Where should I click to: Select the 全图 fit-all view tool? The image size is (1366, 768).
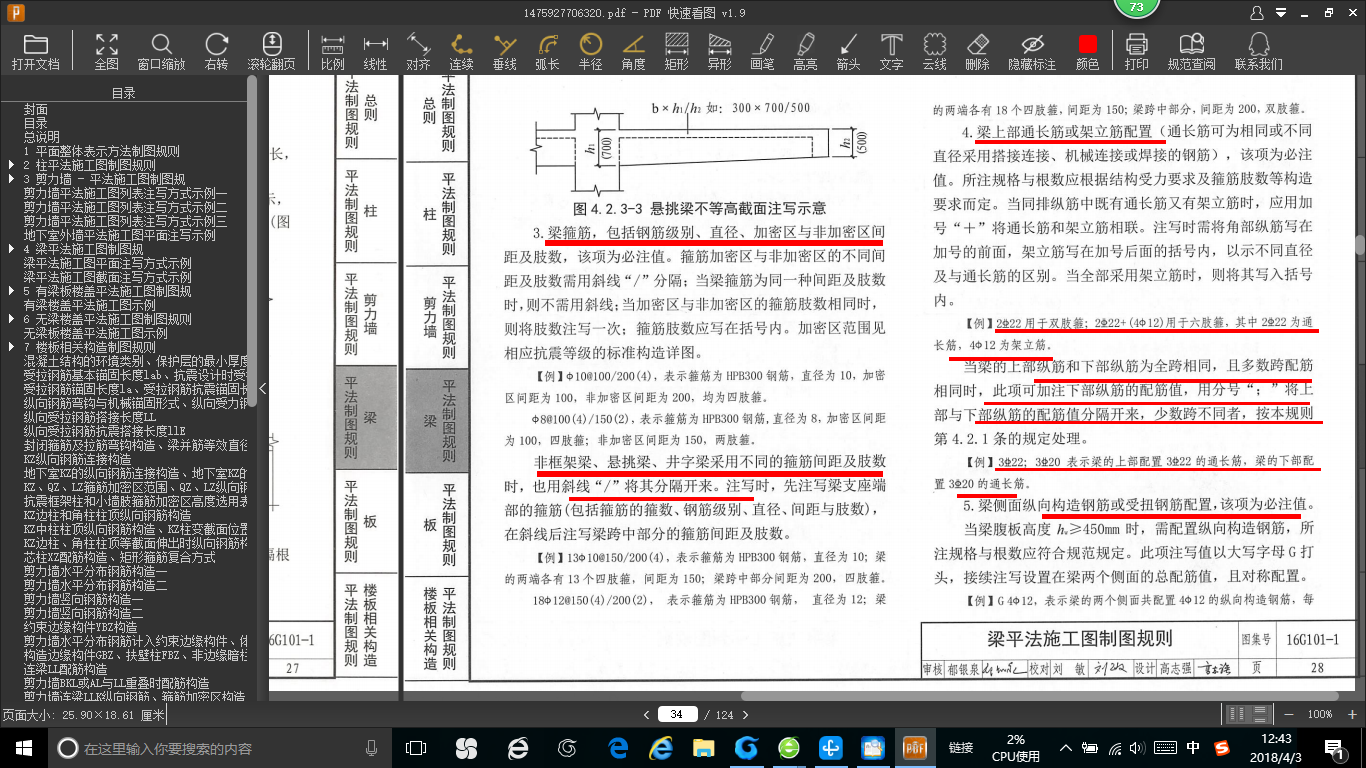106,51
